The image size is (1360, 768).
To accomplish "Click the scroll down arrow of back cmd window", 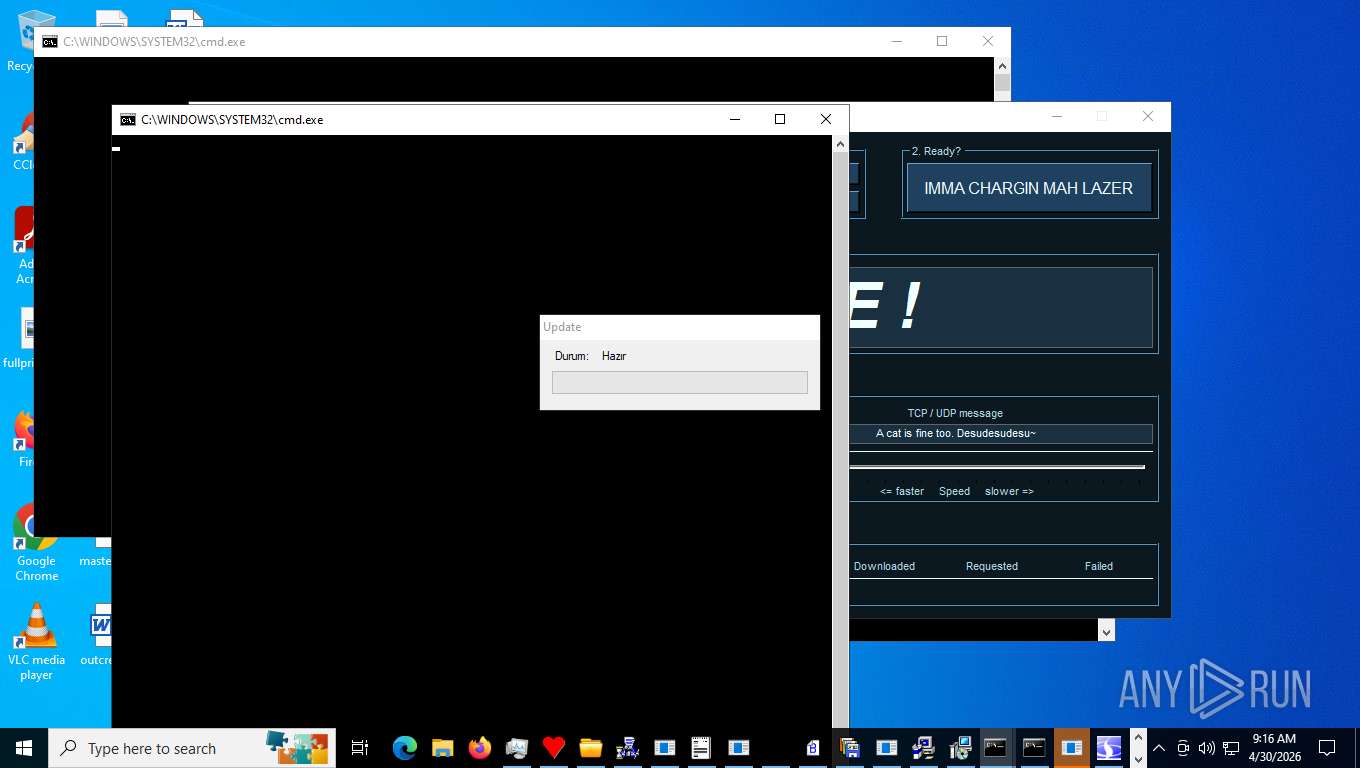I will (x=1106, y=631).
